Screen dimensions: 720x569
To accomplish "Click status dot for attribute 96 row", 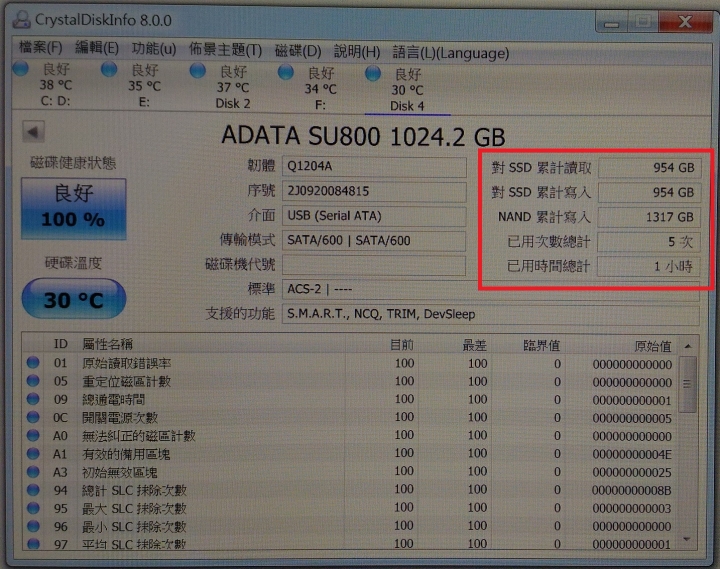I will tap(33, 526).
